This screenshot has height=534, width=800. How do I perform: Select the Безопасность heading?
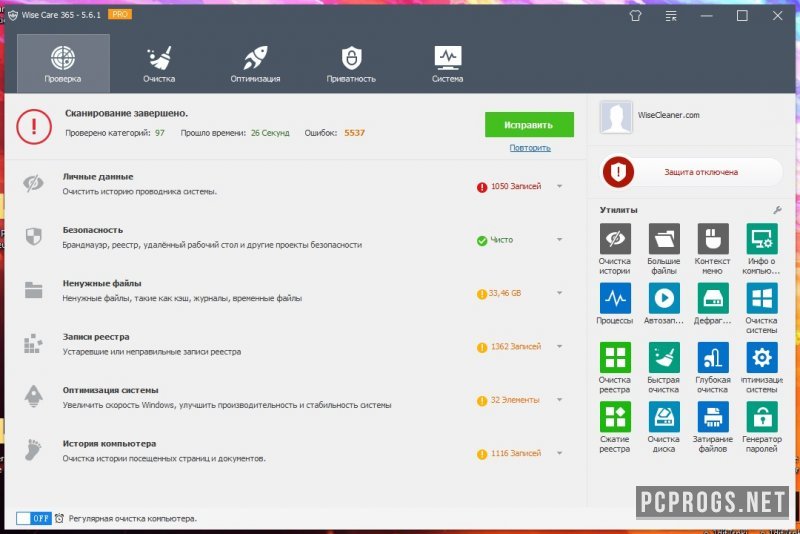93,230
